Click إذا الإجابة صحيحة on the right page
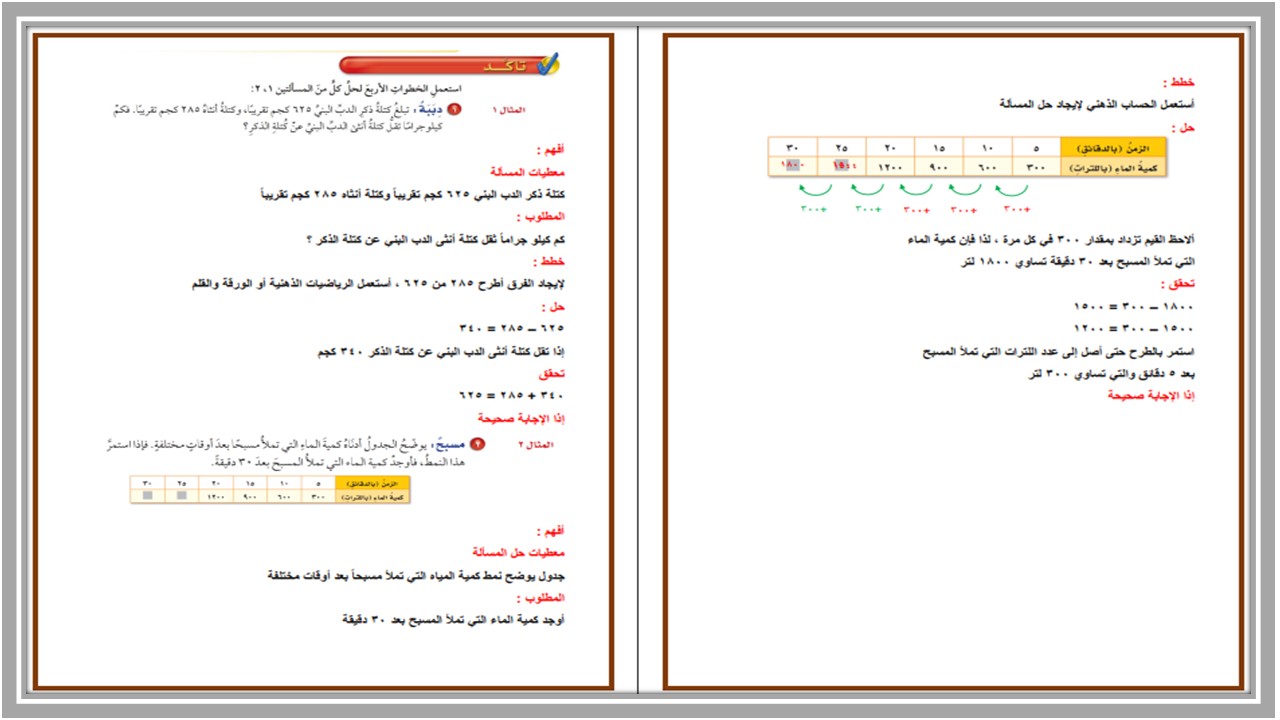This screenshot has width=1280, height=720. (x=1151, y=395)
